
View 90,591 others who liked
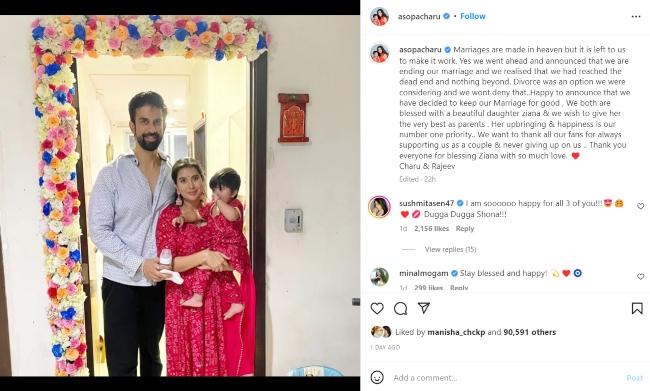click(x=529, y=332)
